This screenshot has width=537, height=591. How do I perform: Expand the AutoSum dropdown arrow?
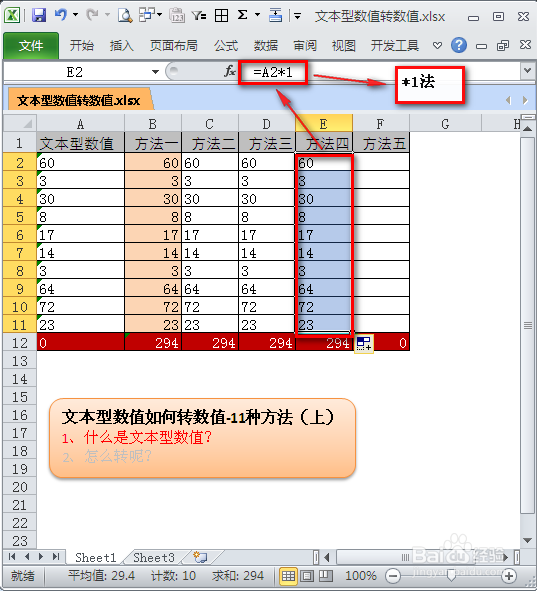click(257, 15)
